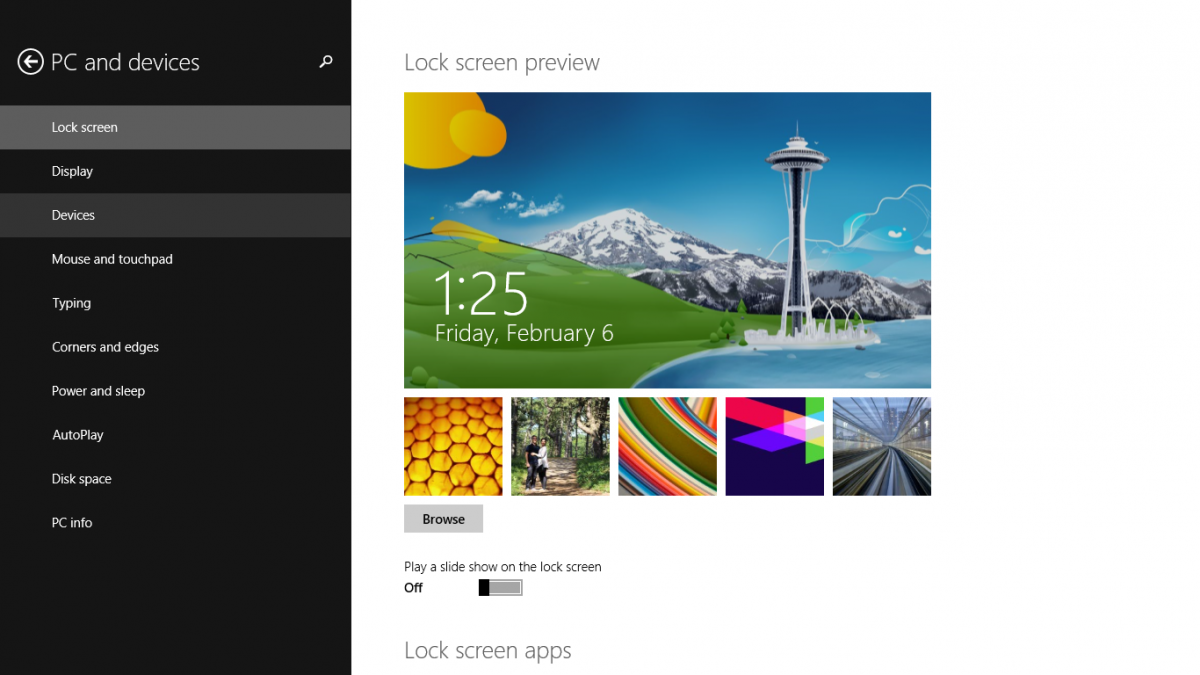This screenshot has height=675, width=1200.
Task: Open Disk space settings
Action: (x=175, y=479)
